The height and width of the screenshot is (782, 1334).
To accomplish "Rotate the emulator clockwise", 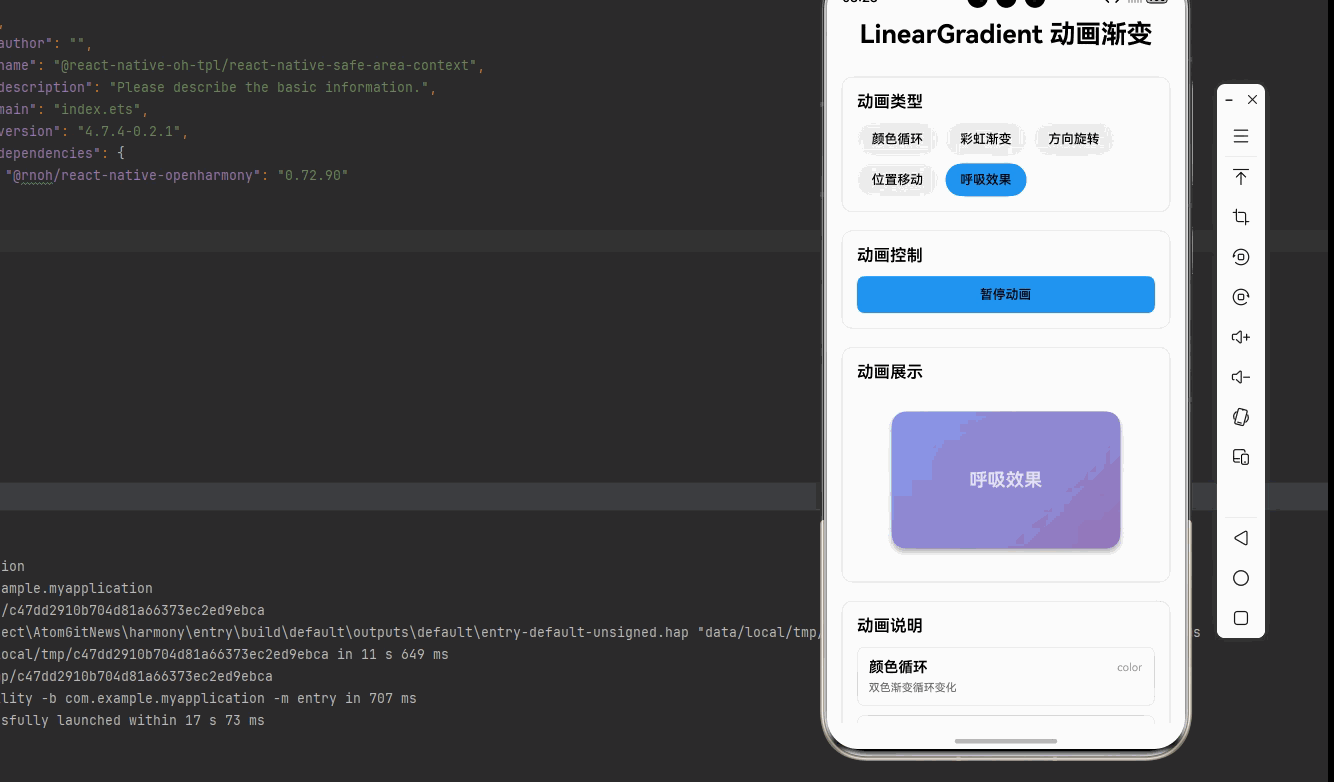I will (x=1241, y=297).
